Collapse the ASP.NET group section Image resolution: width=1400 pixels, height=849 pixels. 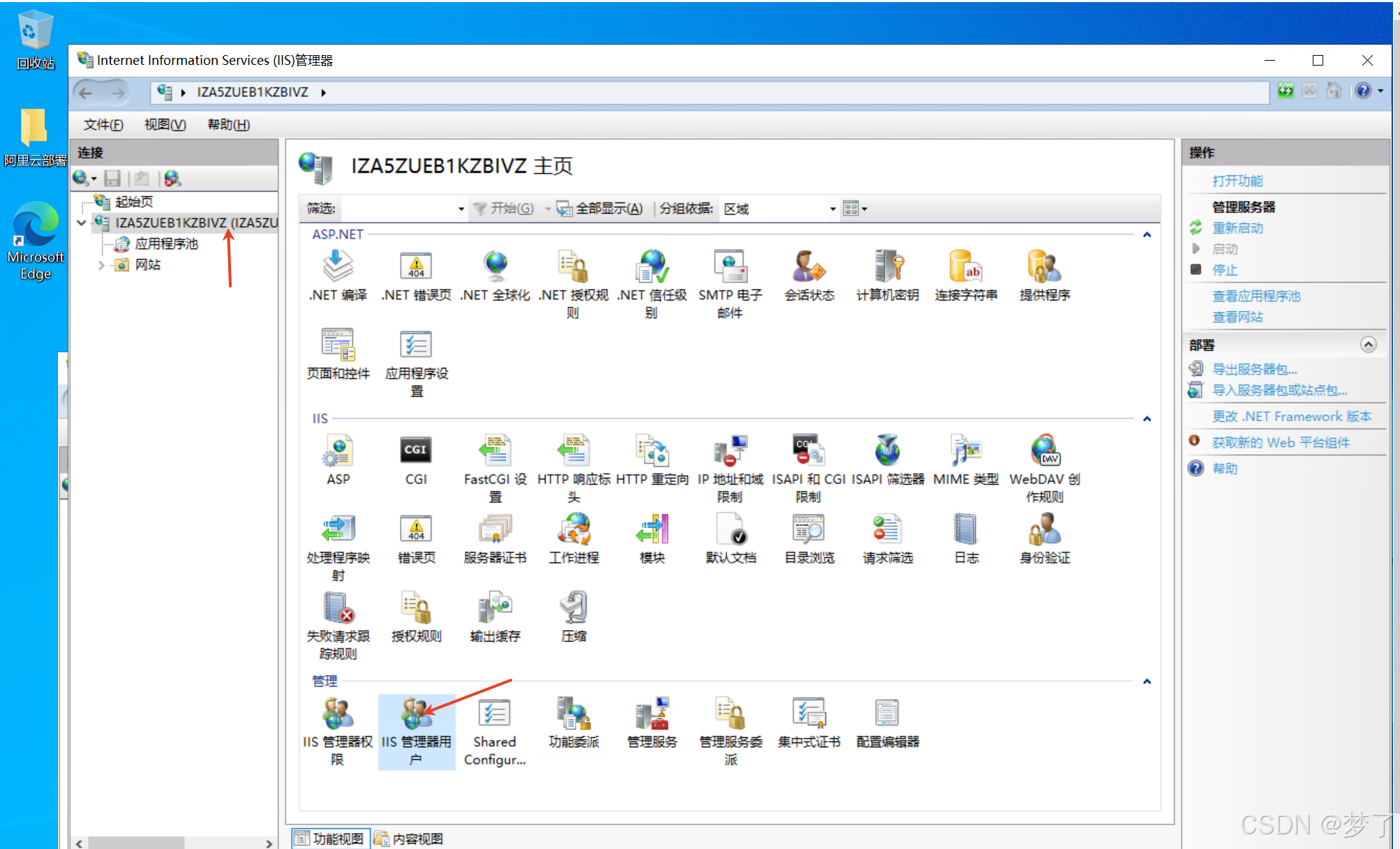1147,235
